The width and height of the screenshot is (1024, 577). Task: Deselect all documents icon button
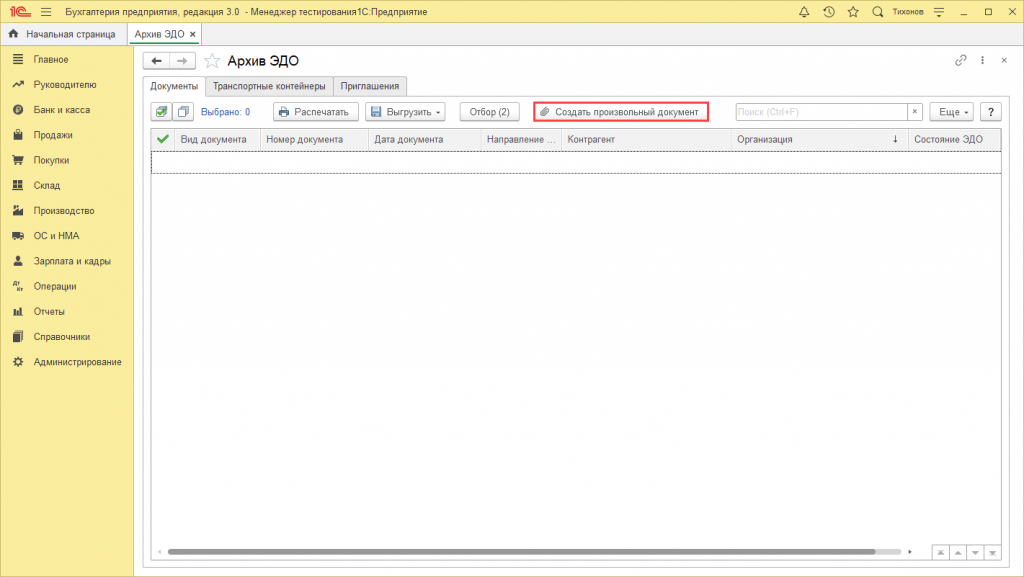tap(184, 112)
